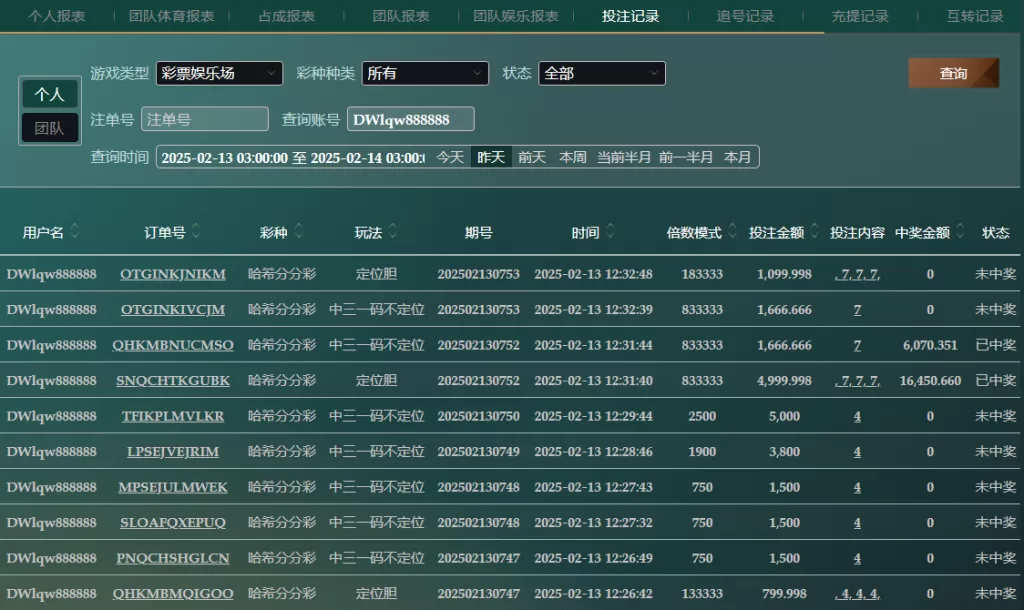Sort by 投注金额 column arrows
This screenshot has height=610, width=1024.
click(814, 231)
